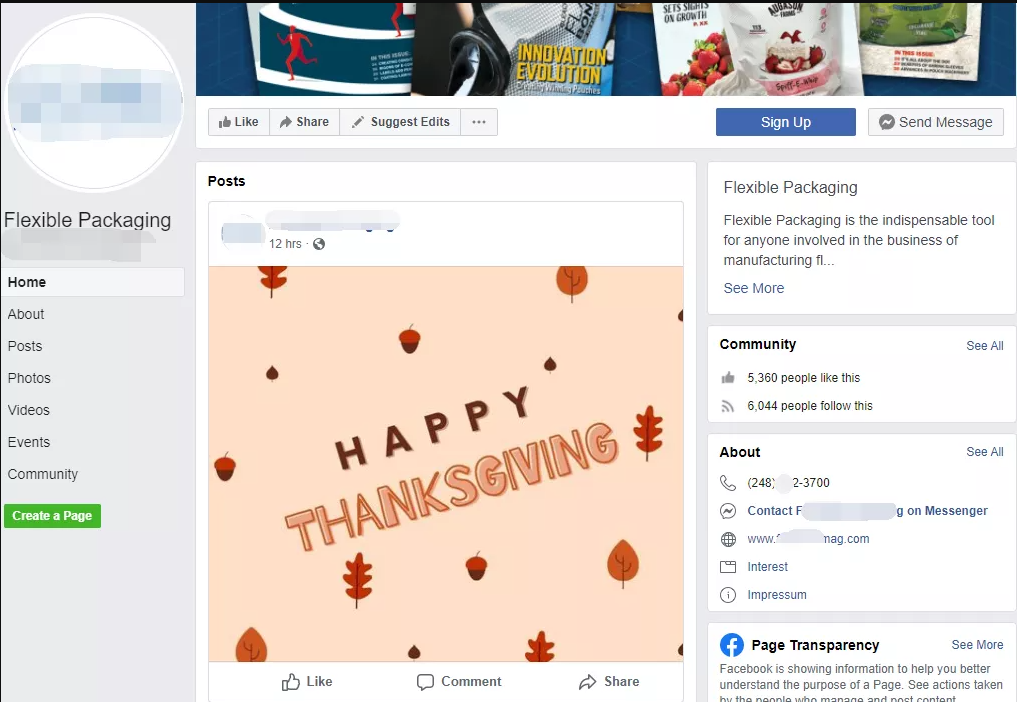
Task: Like the Thanksgiving post
Action: [x=307, y=681]
